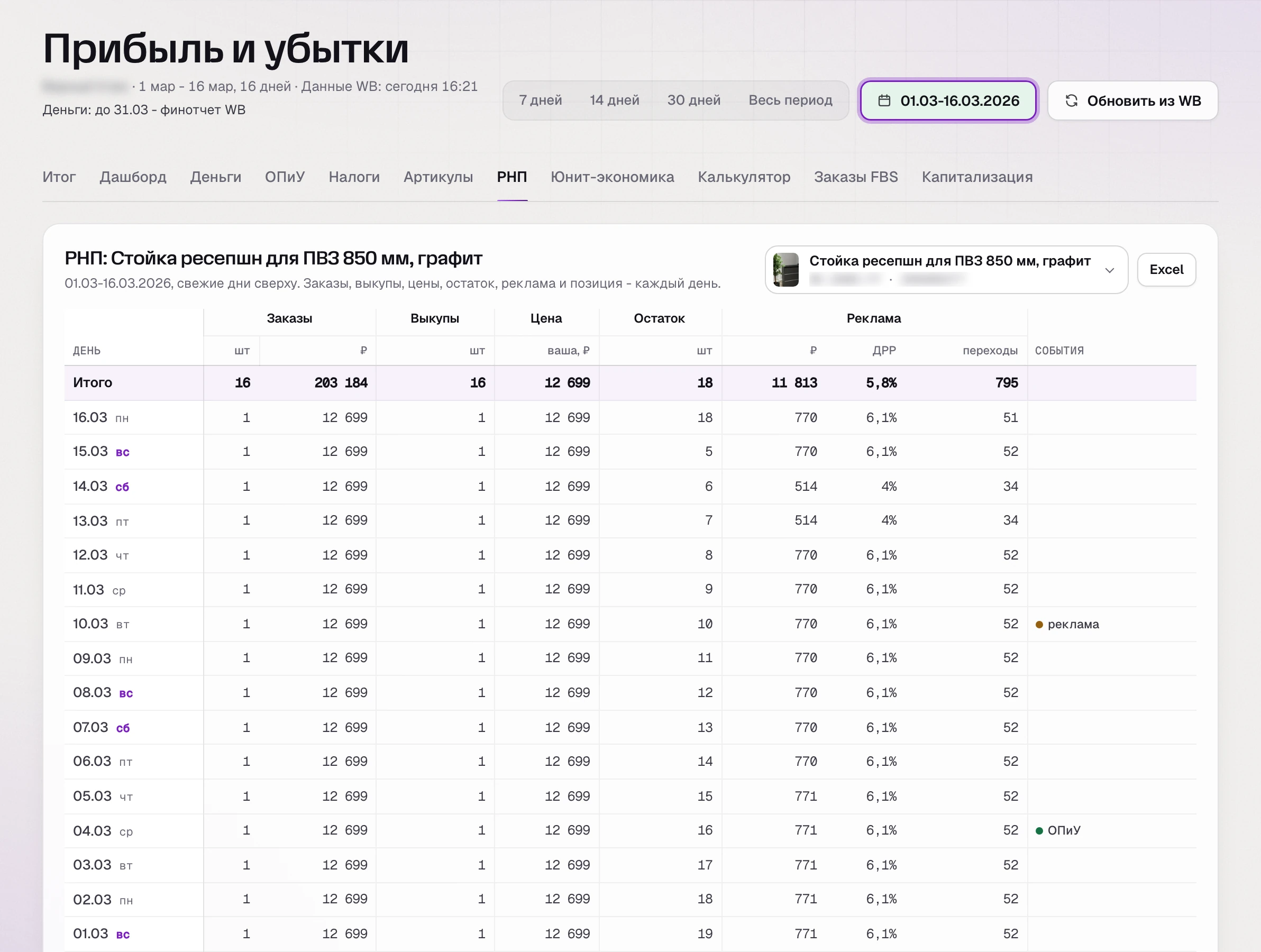Open the Деньги tab
1261x952 pixels.
215,177
